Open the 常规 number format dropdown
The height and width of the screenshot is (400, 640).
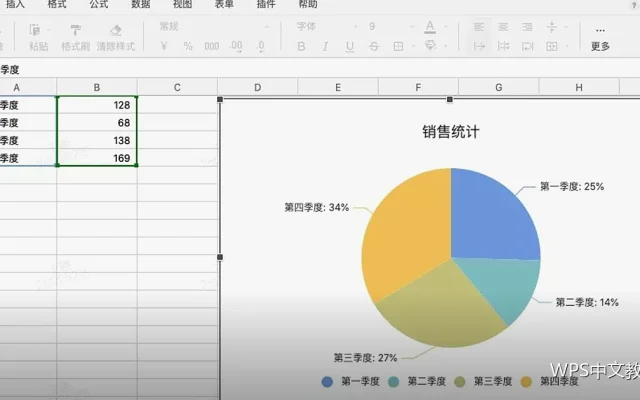(215, 27)
